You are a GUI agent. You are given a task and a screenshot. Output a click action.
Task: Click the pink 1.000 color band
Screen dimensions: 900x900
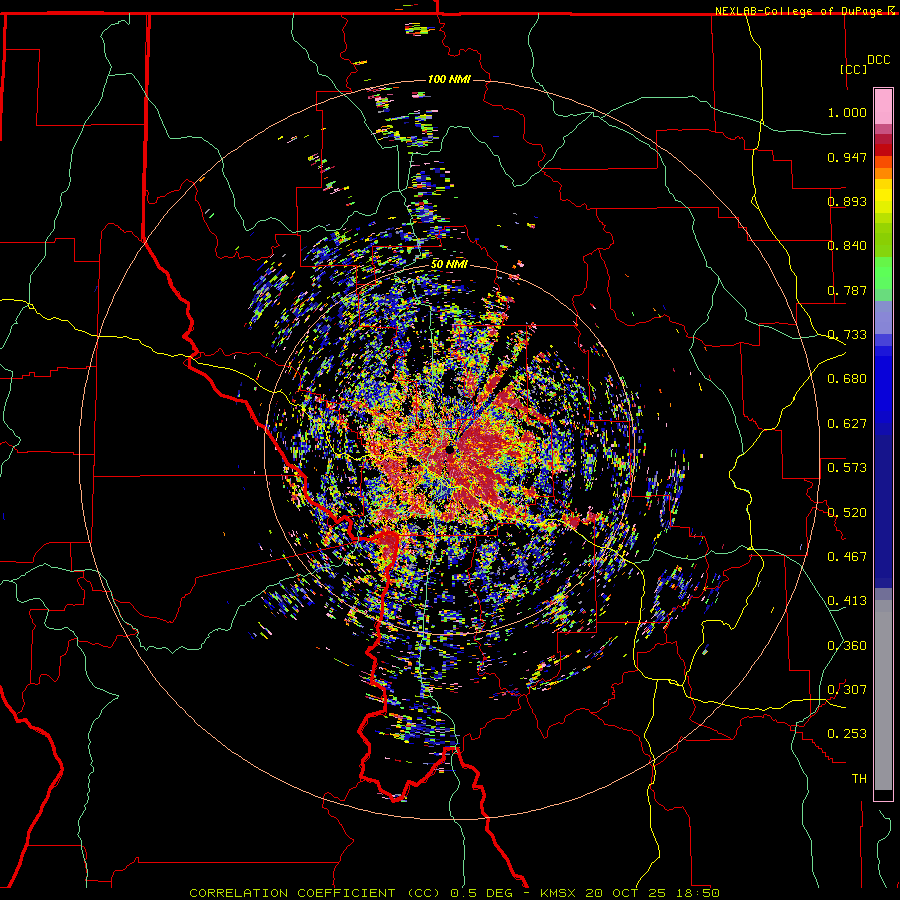pyautogui.click(x=883, y=107)
